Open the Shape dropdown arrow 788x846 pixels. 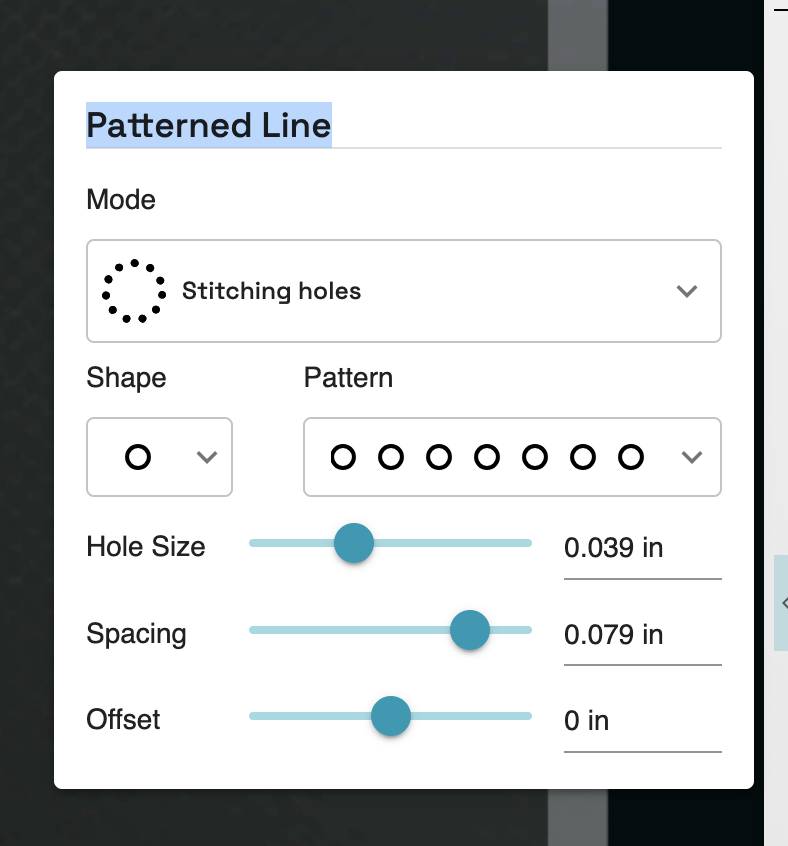tap(207, 457)
